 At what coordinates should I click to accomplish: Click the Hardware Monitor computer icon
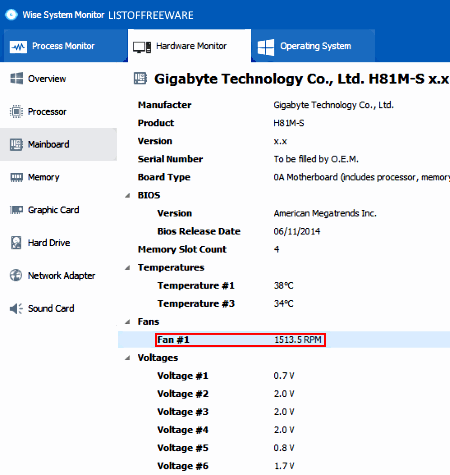tap(142, 47)
